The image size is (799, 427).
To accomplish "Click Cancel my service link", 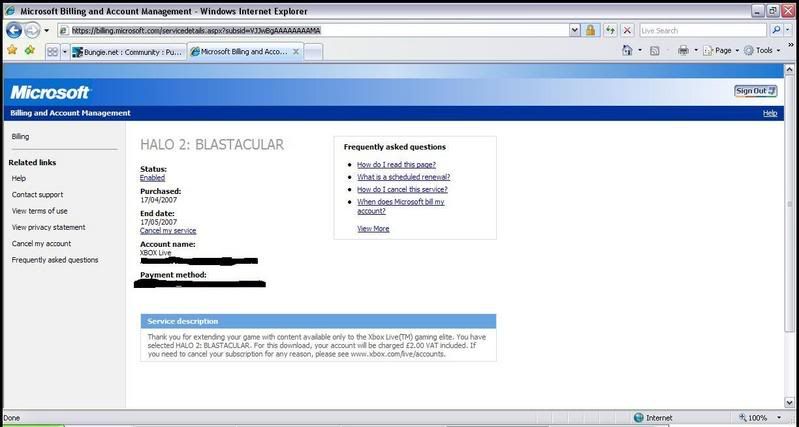I will pyautogui.click(x=168, y=231).
